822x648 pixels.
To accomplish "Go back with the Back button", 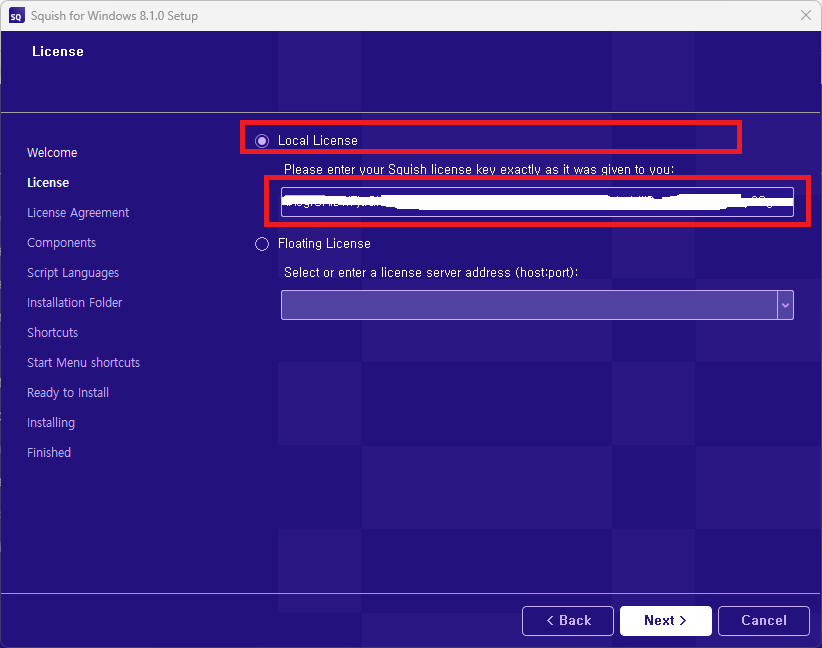I will pos(568,621).
